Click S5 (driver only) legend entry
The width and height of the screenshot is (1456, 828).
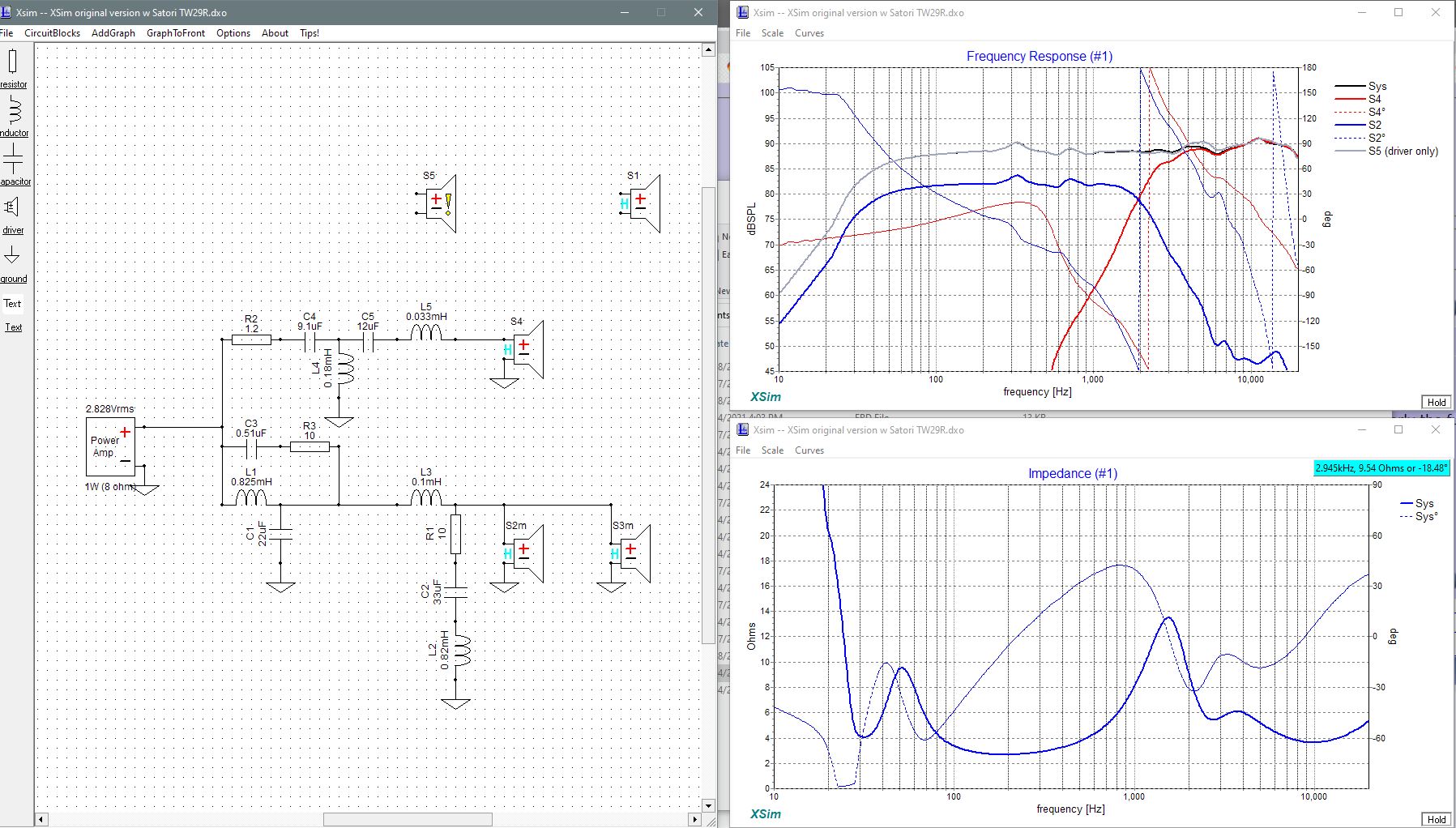tap(1387, 151)
